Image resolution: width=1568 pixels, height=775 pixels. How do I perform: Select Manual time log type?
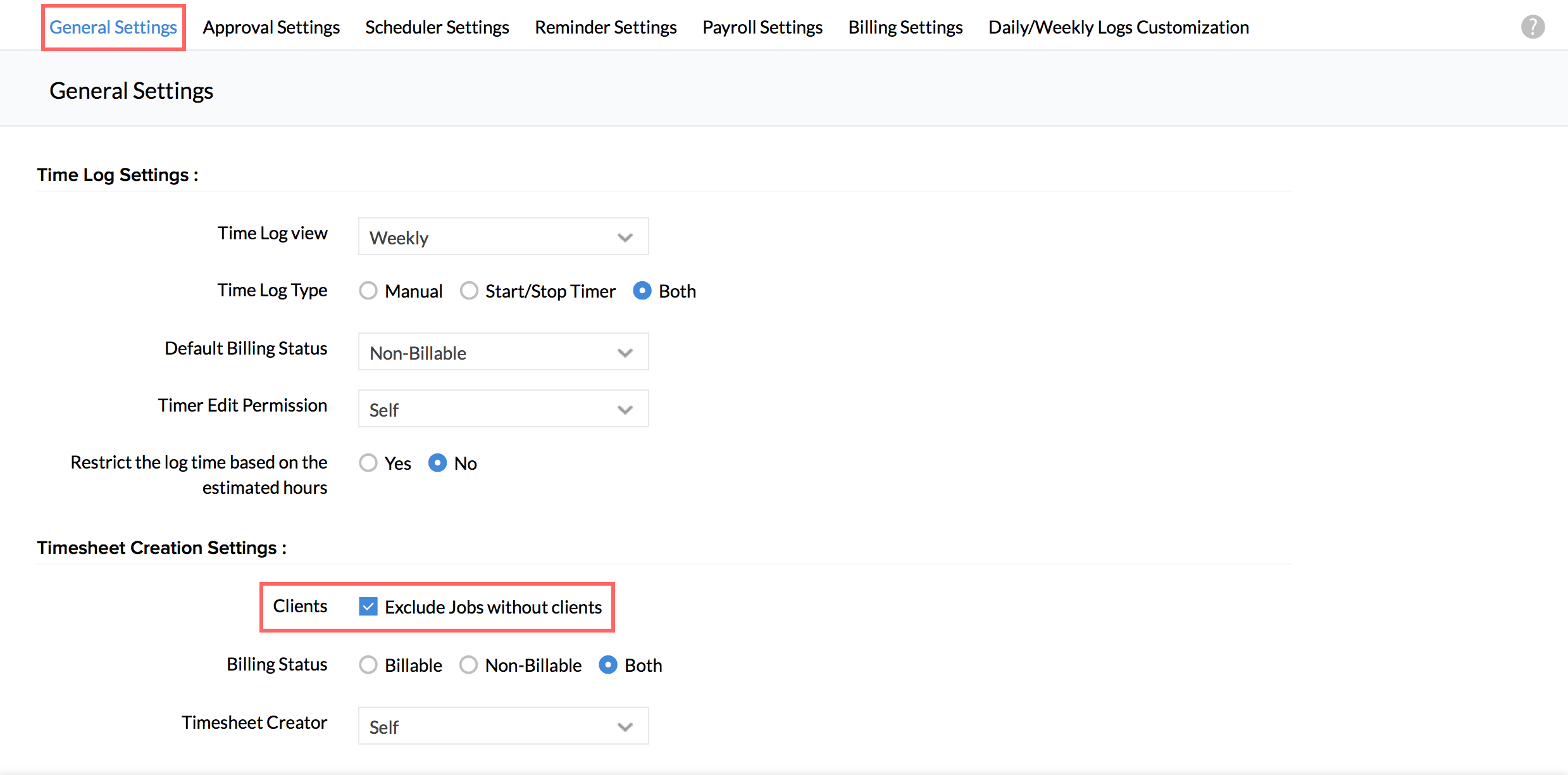tap(368, 291)
